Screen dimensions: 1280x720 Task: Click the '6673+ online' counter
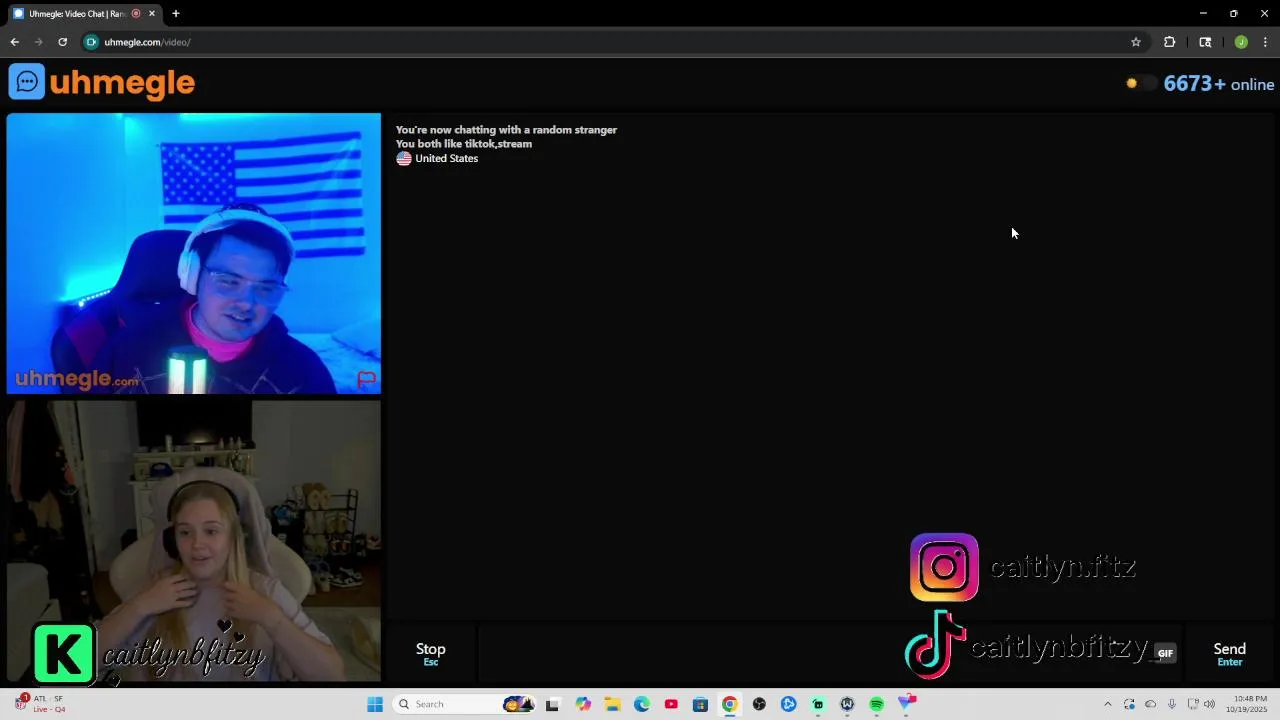point(1219,84)
